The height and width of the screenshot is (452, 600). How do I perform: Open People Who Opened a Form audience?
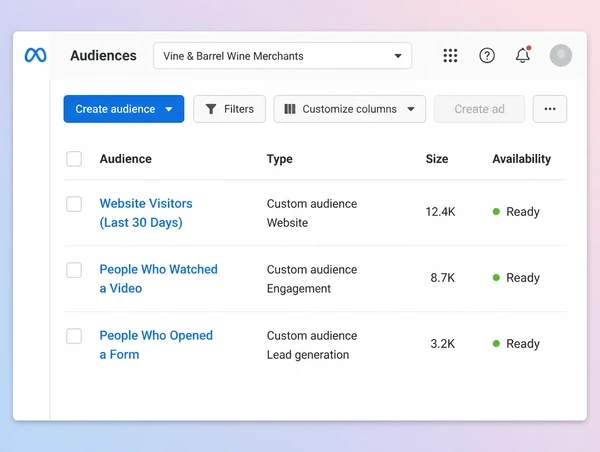[x=156, y=345]
